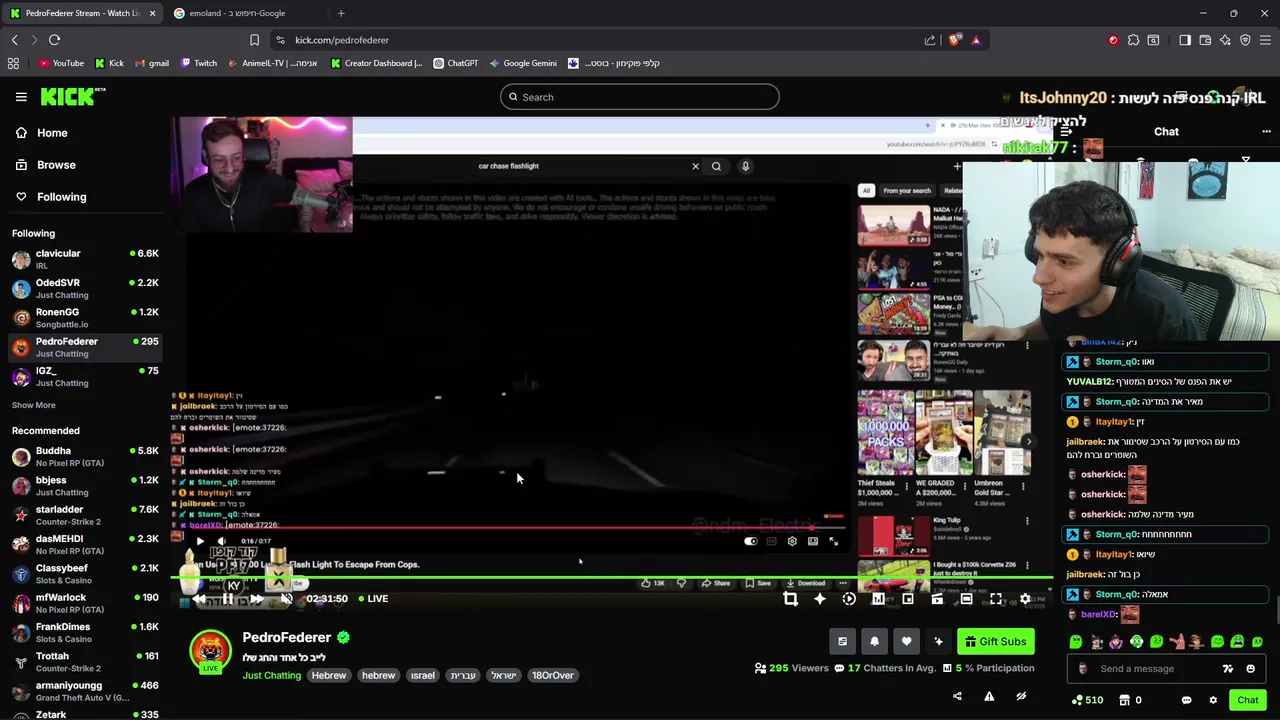This screenshot has width=1280, height=720.
Task: Click the chat bubble icon near settings
Action: click(x=1186, y=700)
